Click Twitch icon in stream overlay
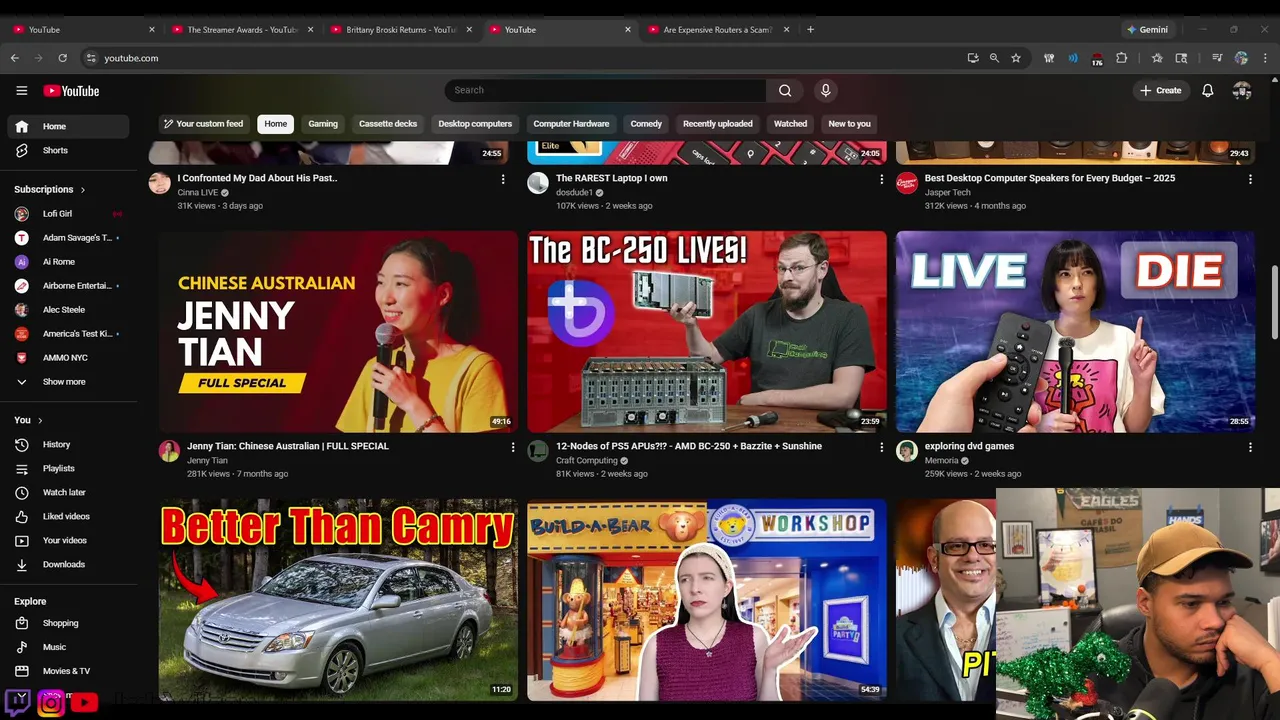 pyautogui.click(x=18, y=701)
